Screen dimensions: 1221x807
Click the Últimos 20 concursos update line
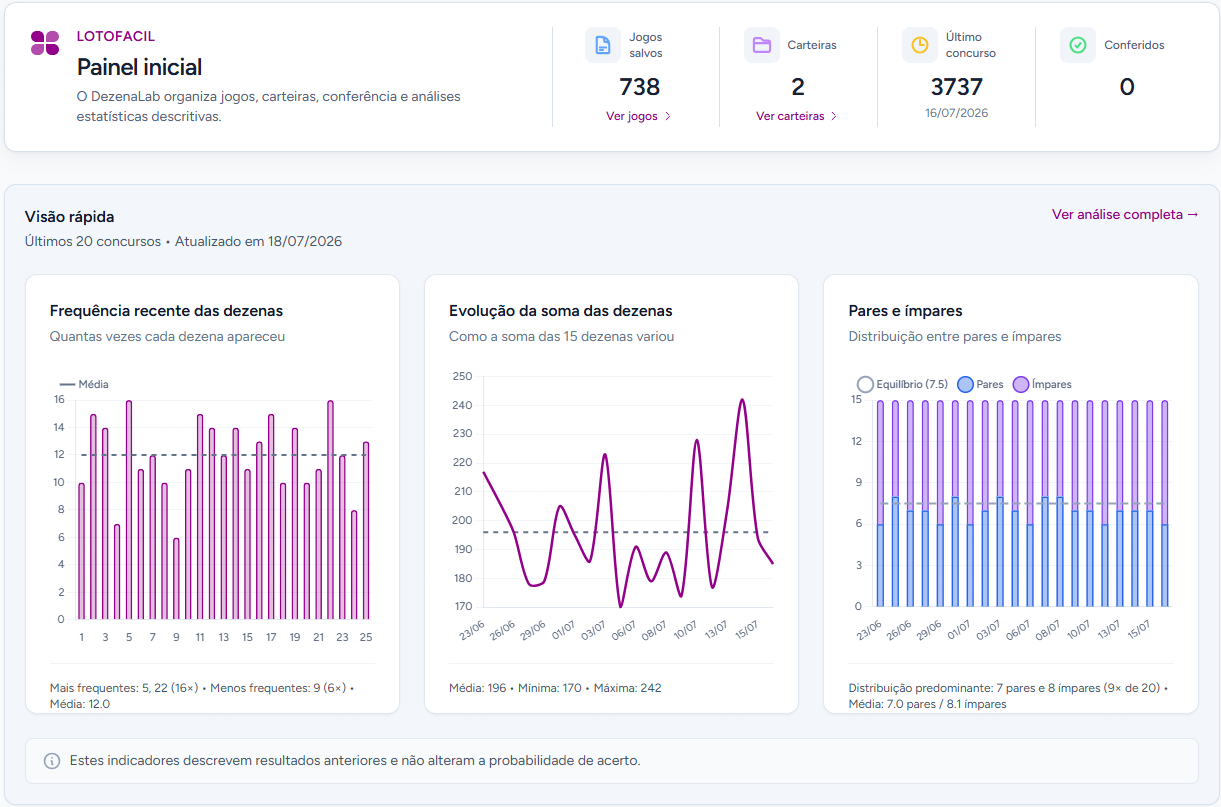(x=184, y=241)
